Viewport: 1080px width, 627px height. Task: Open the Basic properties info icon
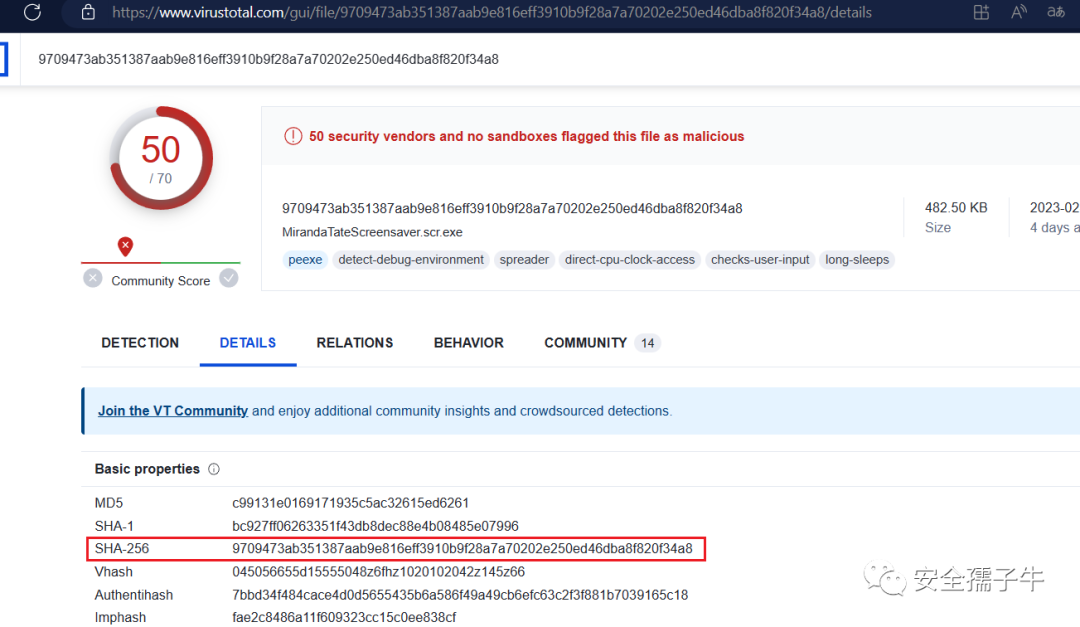click(214, 469)
